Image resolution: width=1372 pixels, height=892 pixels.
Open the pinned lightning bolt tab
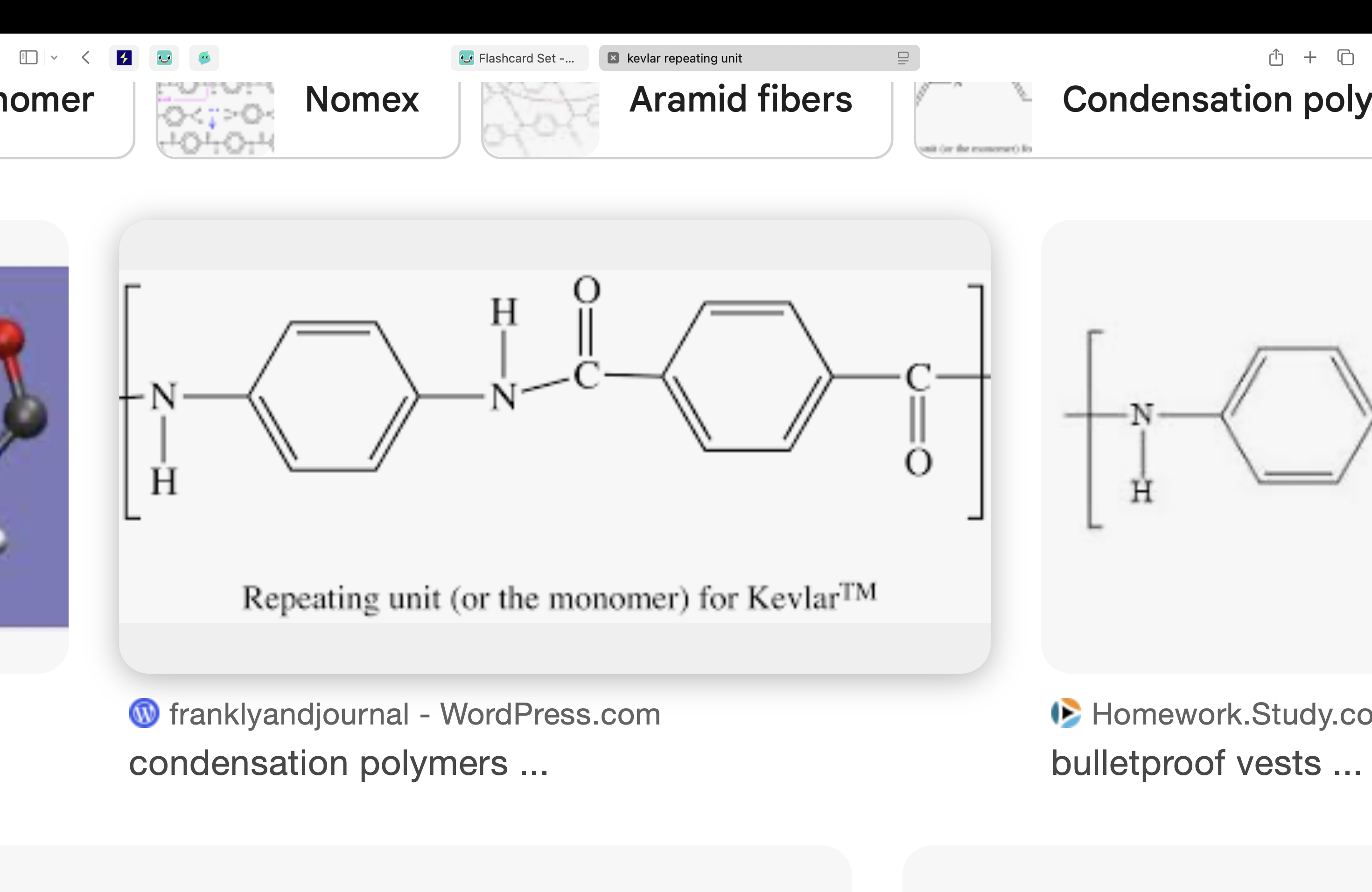(x=124, y=58)
